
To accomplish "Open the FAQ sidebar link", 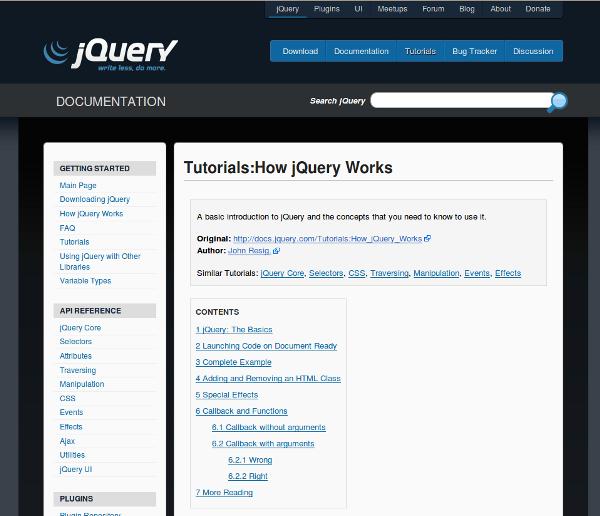I will click(67, 228).
